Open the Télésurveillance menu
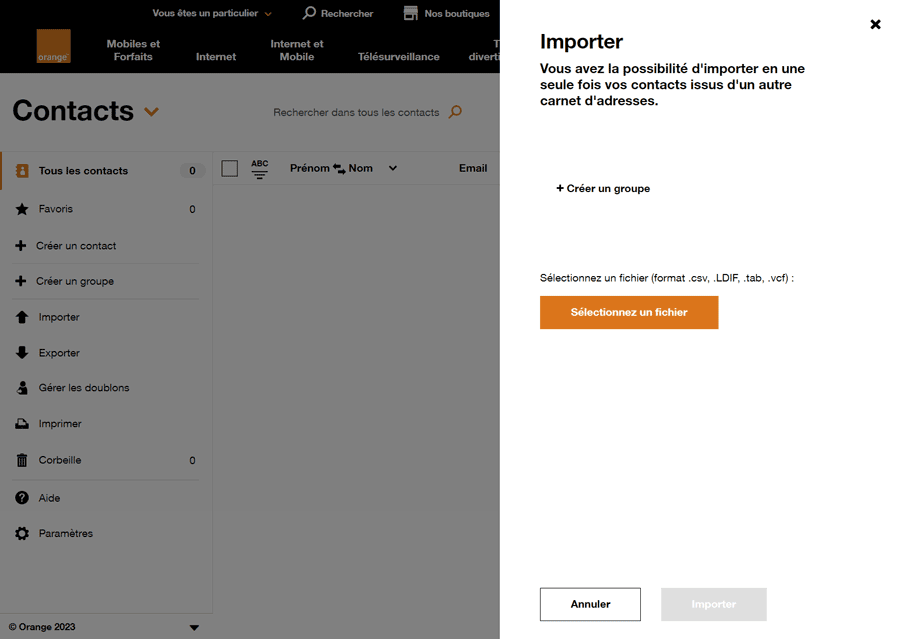This screenshot has width=900, height=639. tap(399, 56)
